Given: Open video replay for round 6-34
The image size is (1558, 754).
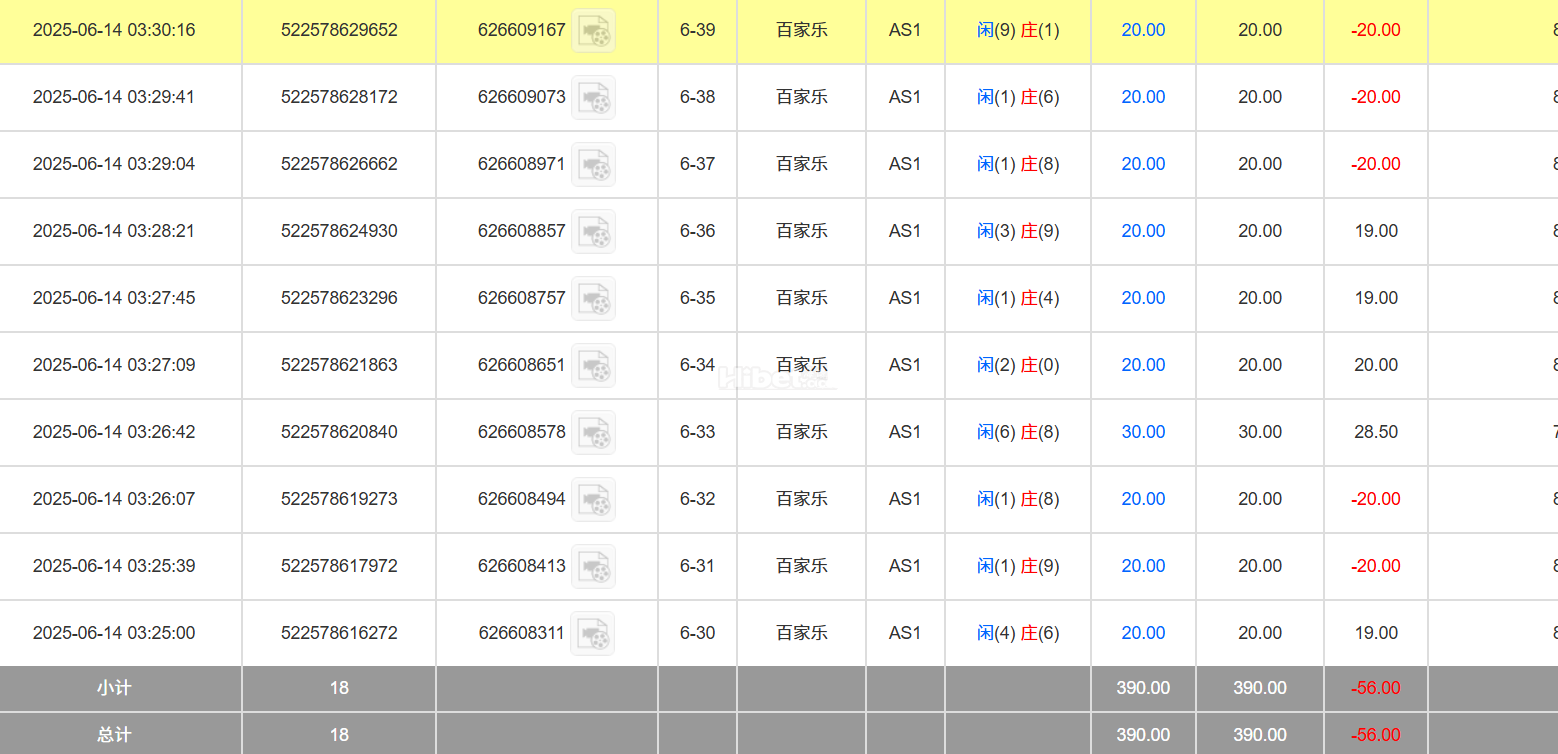Looking at the screenshot, I should (x=593, y=366).
